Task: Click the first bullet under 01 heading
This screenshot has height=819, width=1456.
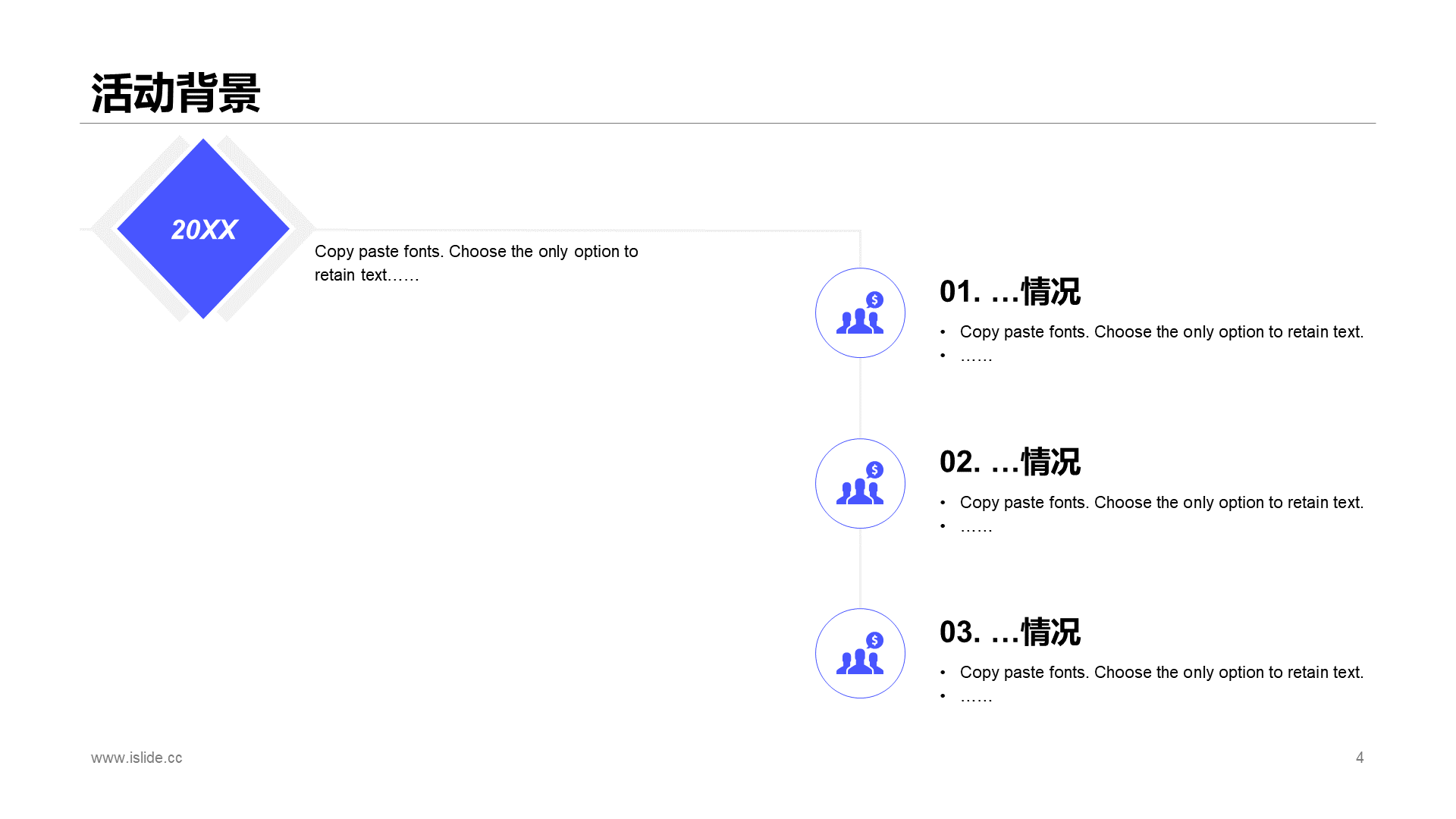Action: point(1161,332)
